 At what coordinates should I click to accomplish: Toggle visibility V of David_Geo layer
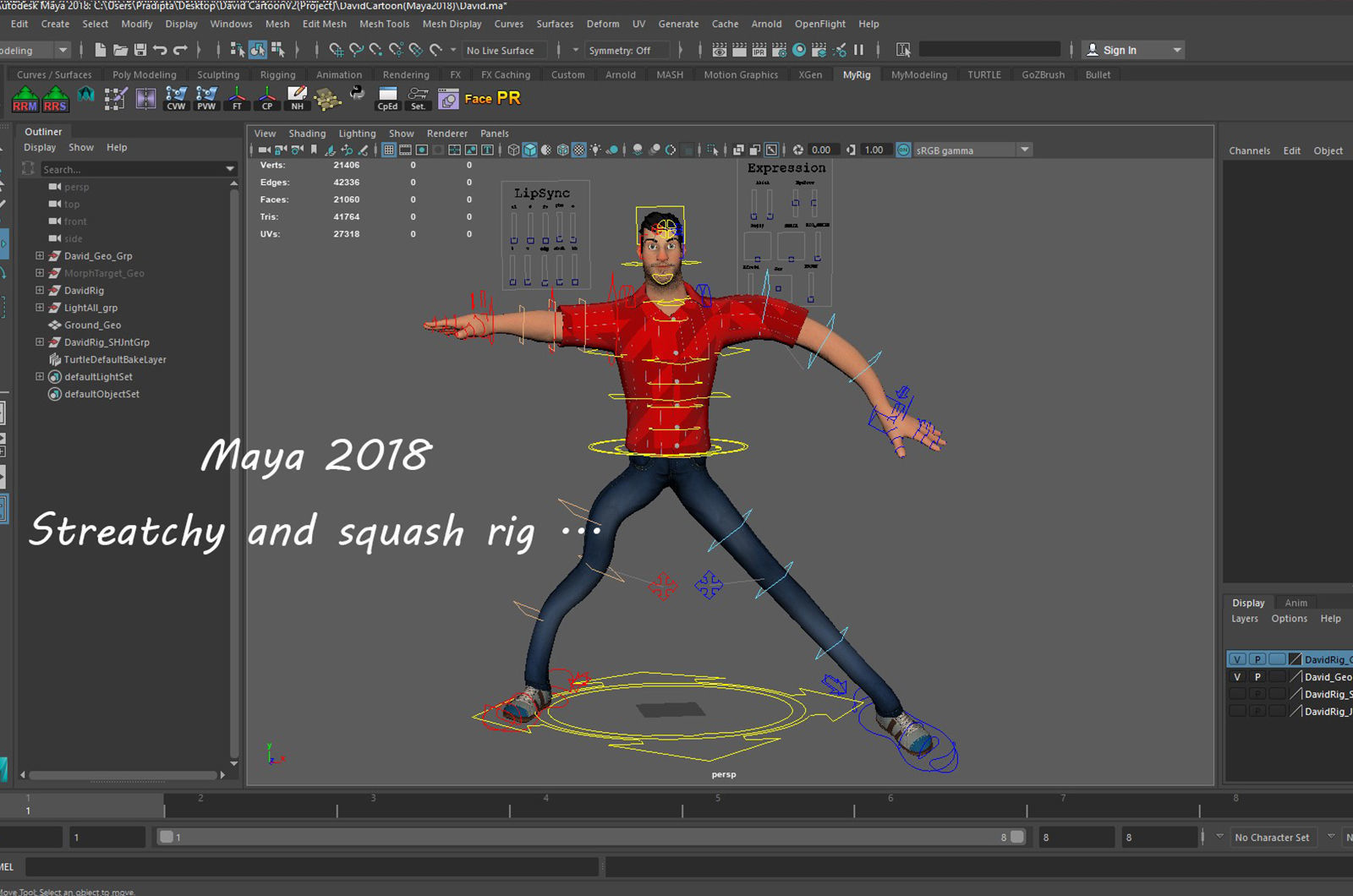tap(1237, 677)
